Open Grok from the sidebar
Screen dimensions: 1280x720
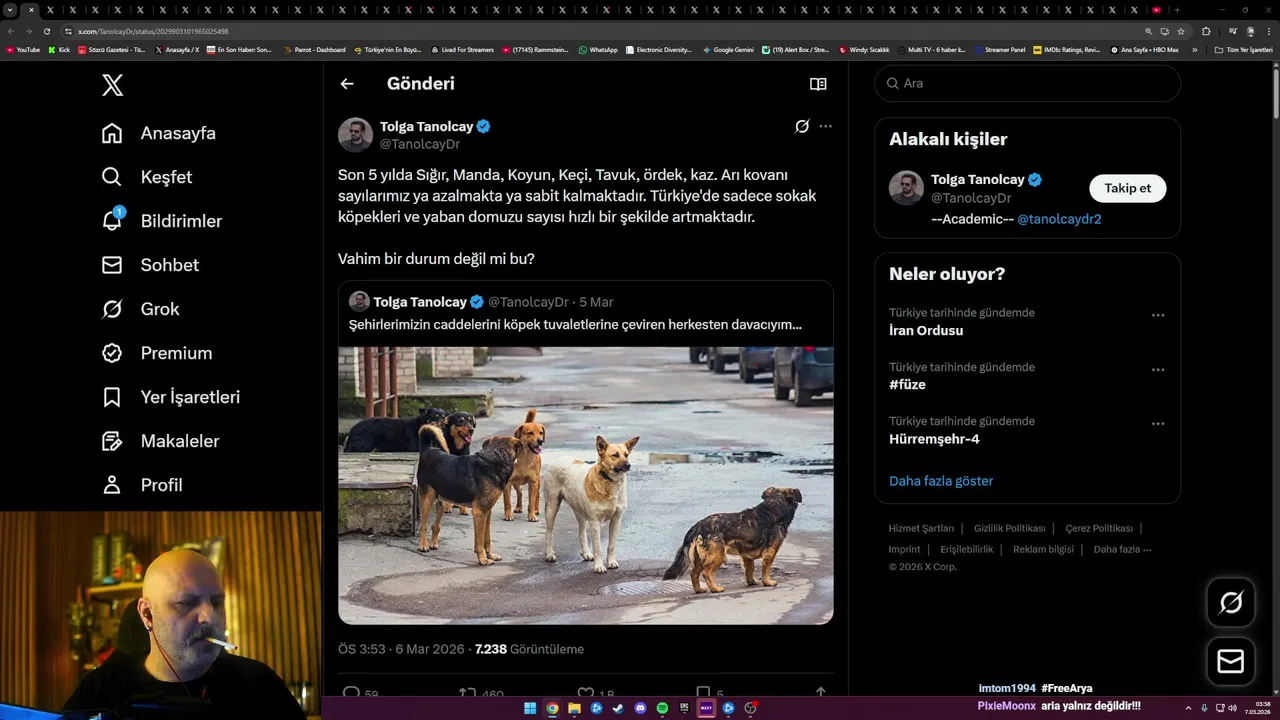(140, 309)
